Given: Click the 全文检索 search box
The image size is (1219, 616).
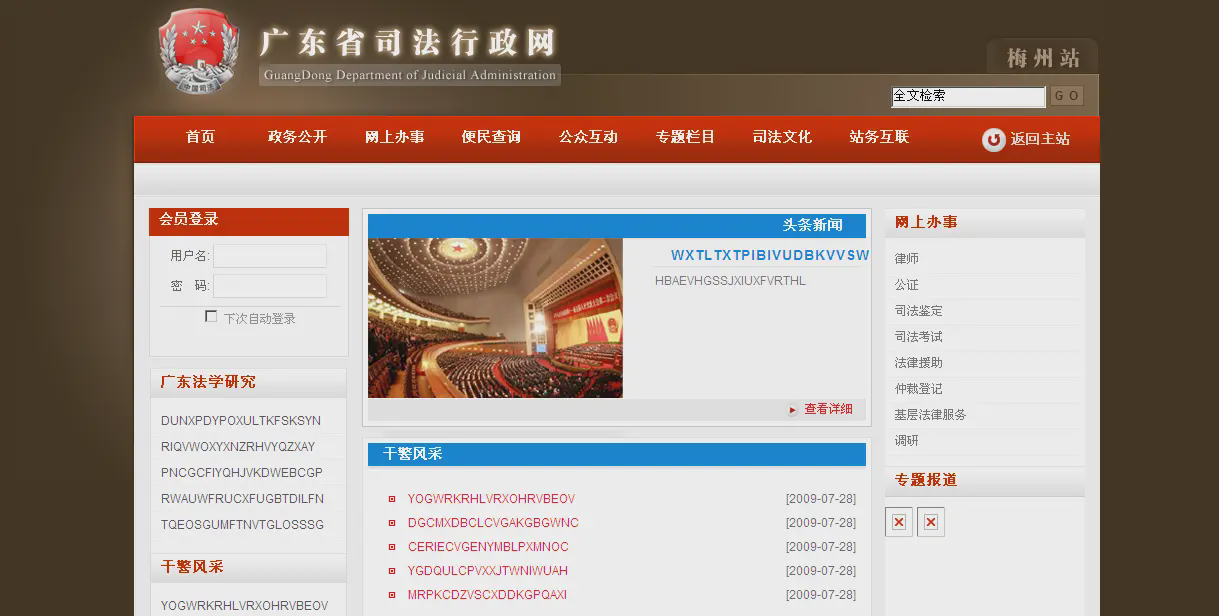Looking at the screenshot, I should 967,96.
